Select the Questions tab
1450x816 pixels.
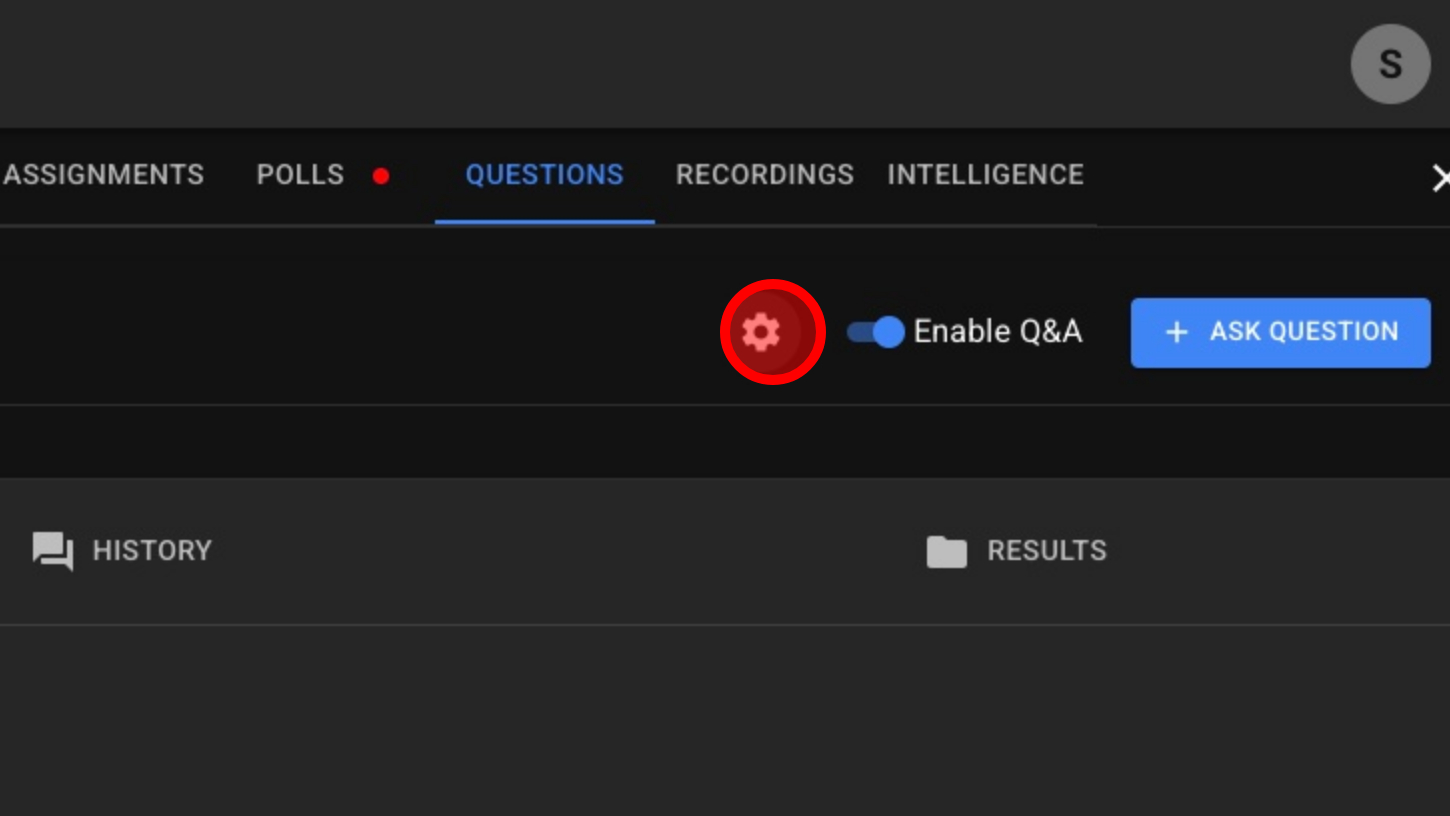[x=544, y=175]
